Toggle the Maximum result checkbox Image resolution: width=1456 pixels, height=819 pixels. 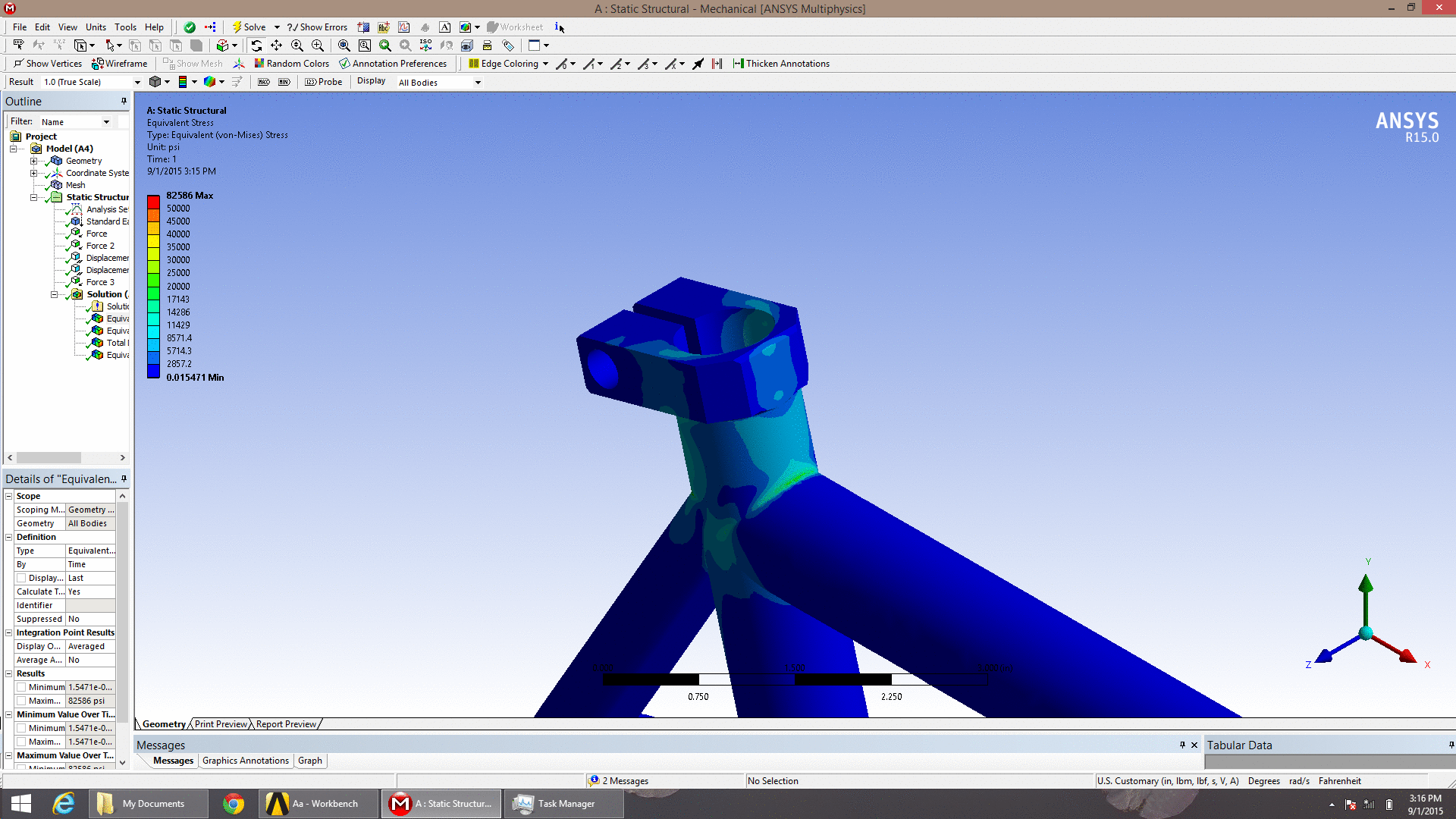22,701
